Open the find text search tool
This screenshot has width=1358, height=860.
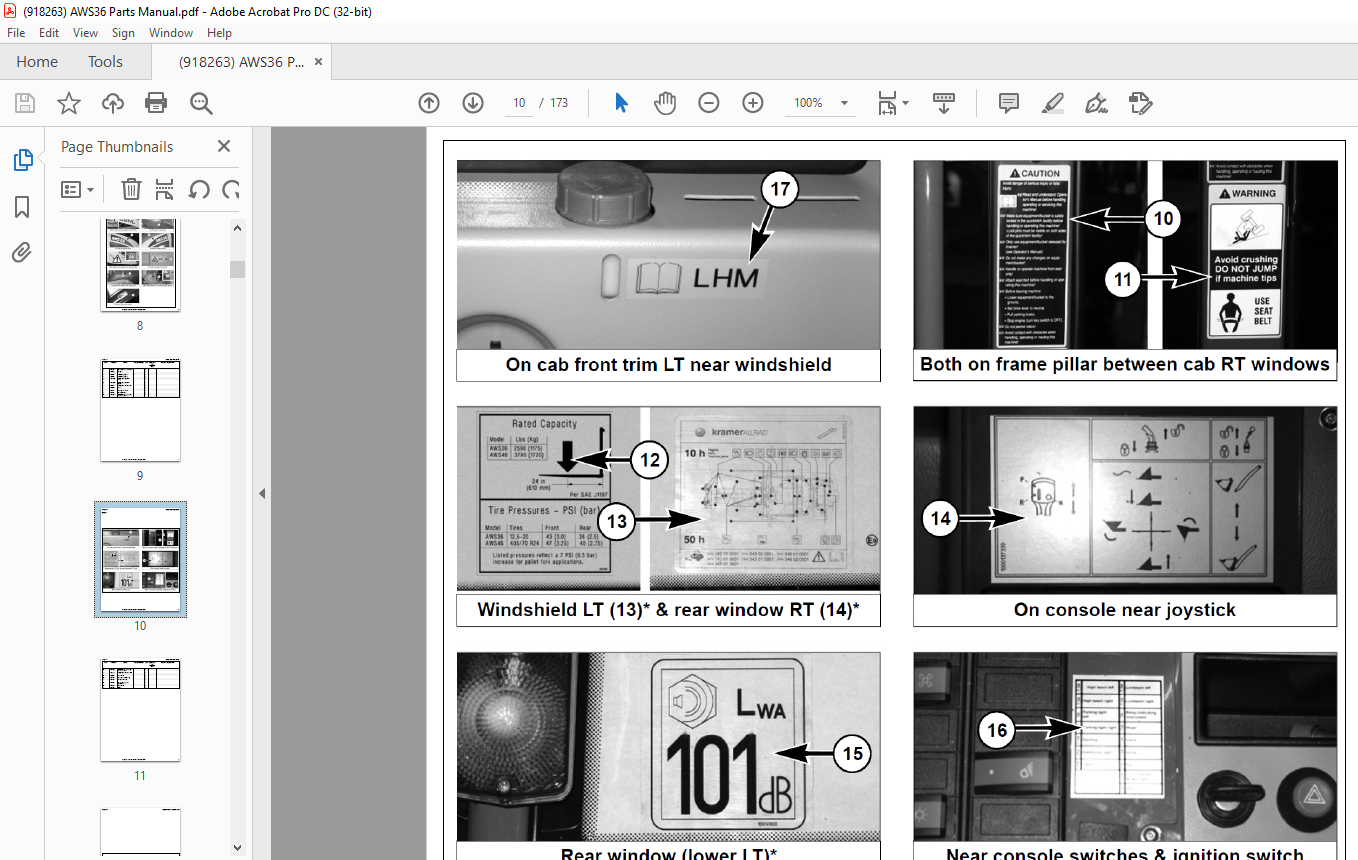(201, 103)
